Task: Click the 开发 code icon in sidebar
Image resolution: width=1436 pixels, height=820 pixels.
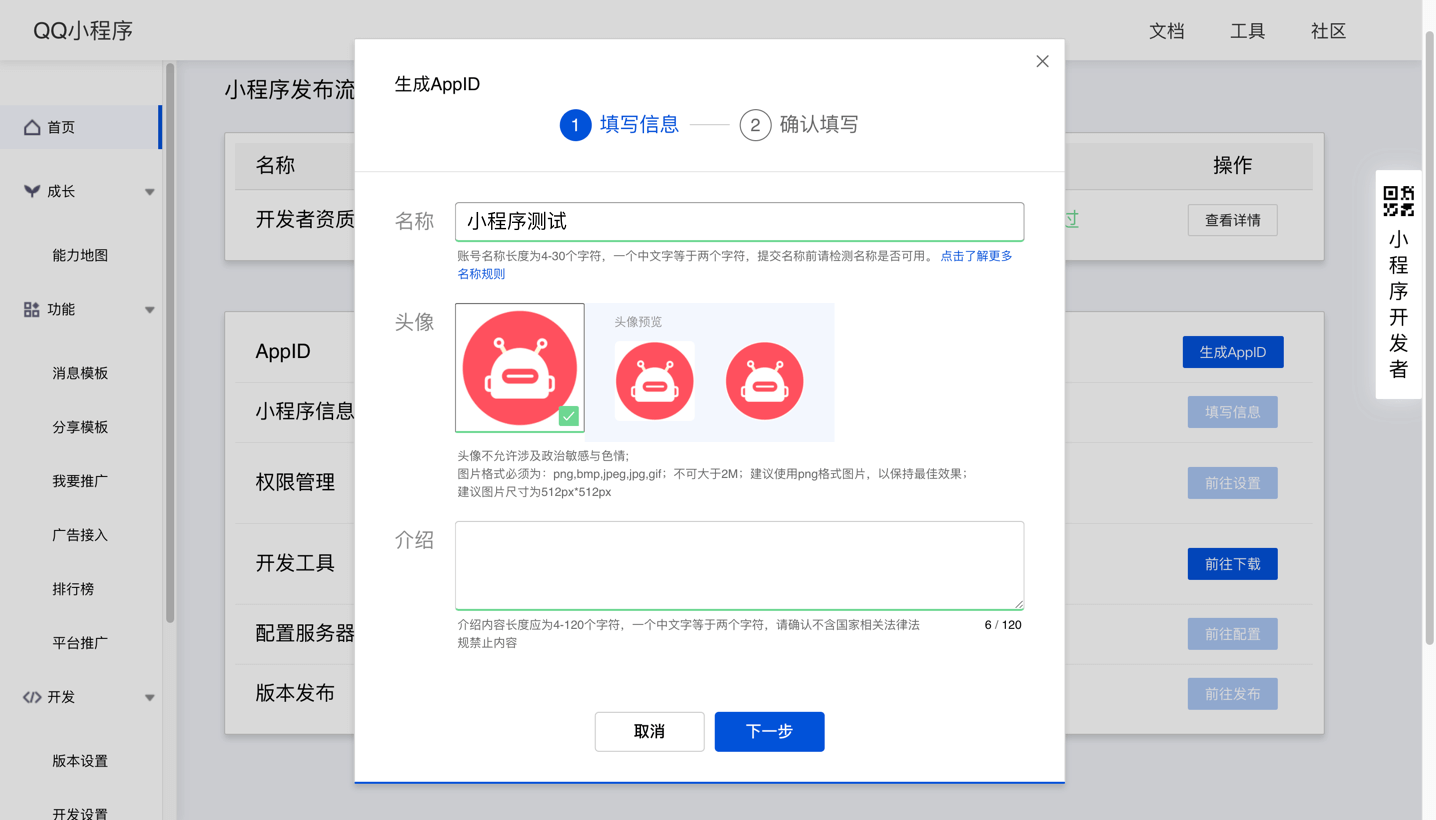Action: tap(31, 697)
